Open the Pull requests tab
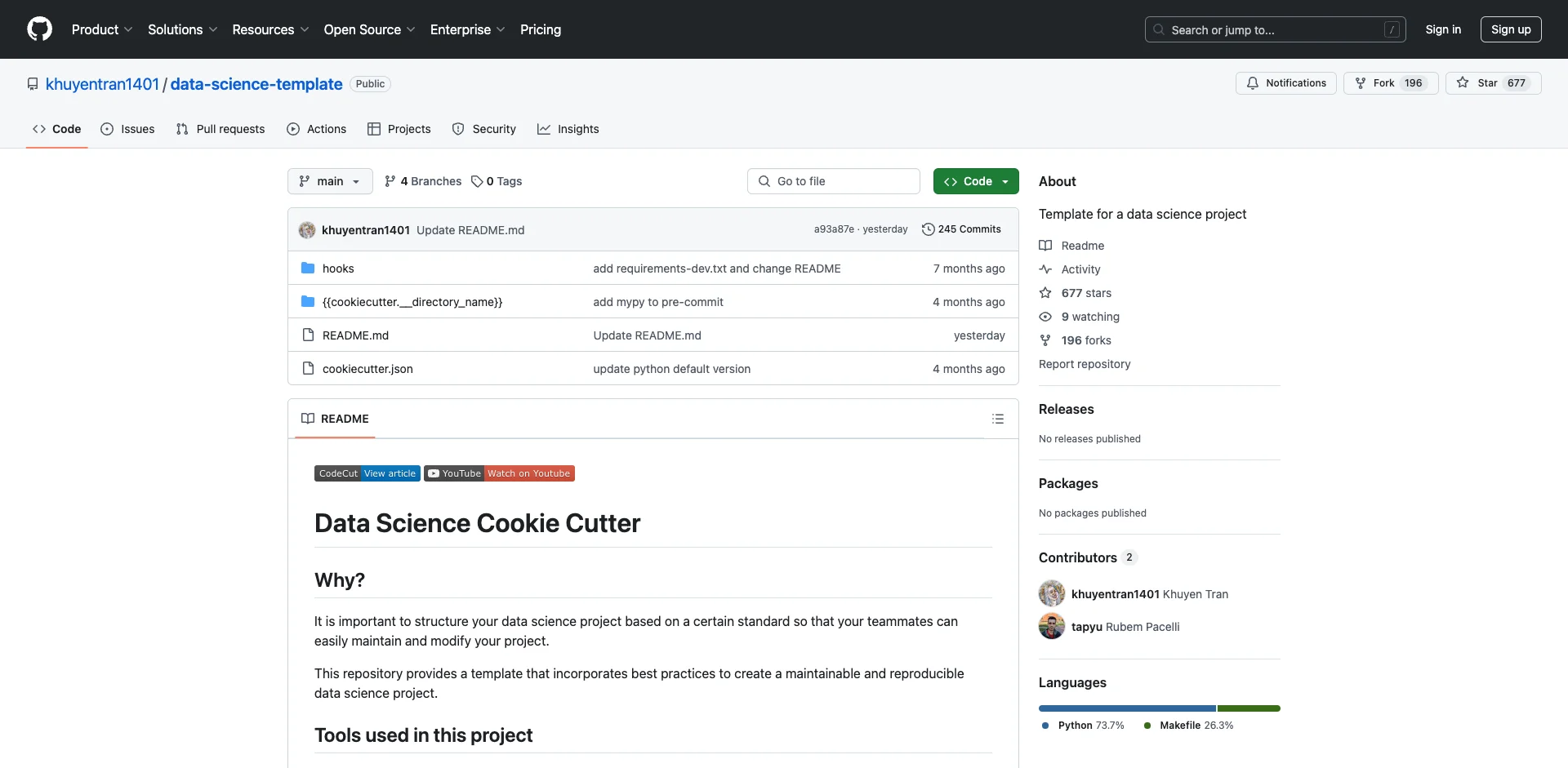The width and height of the screenshot is (1568, 768). click(220, 129)
